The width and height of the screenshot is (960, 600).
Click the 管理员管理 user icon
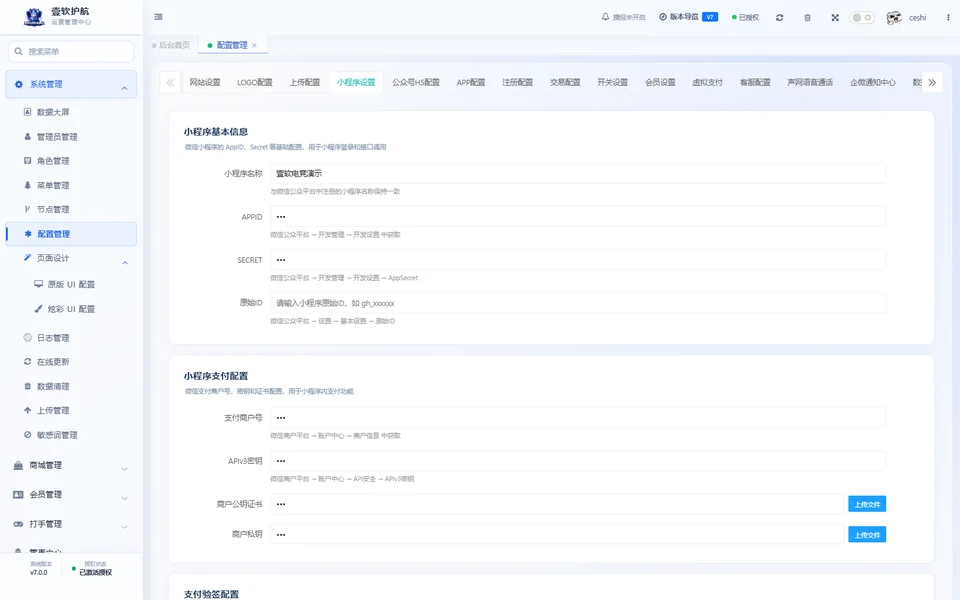[x=28, y=137]
